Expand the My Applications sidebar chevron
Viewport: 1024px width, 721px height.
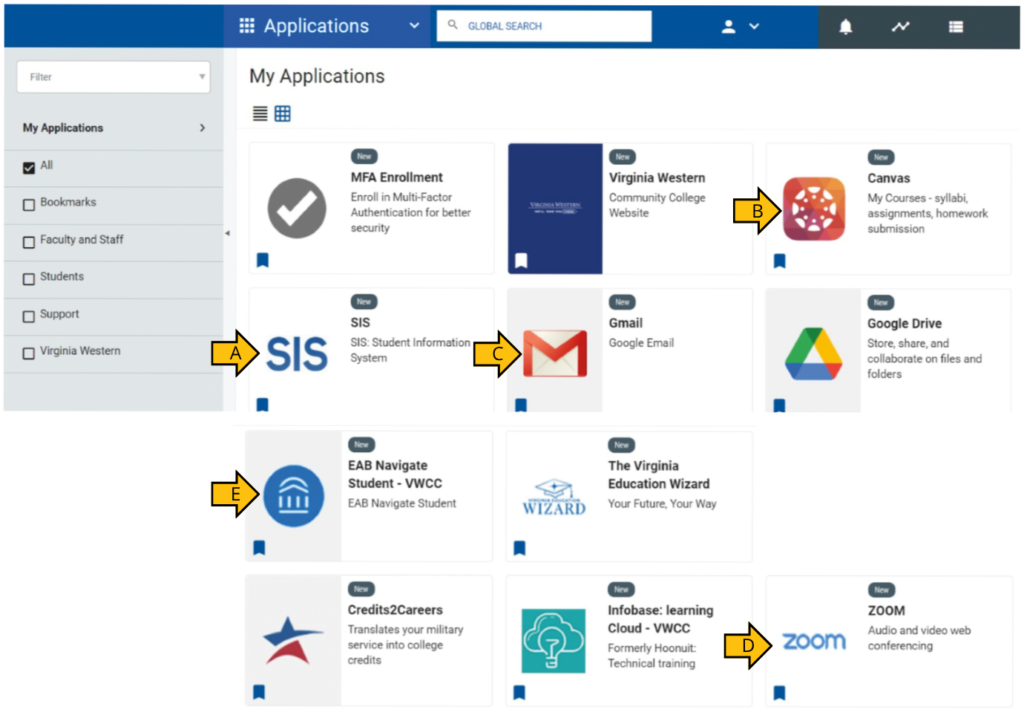click(x=202, y=128)
